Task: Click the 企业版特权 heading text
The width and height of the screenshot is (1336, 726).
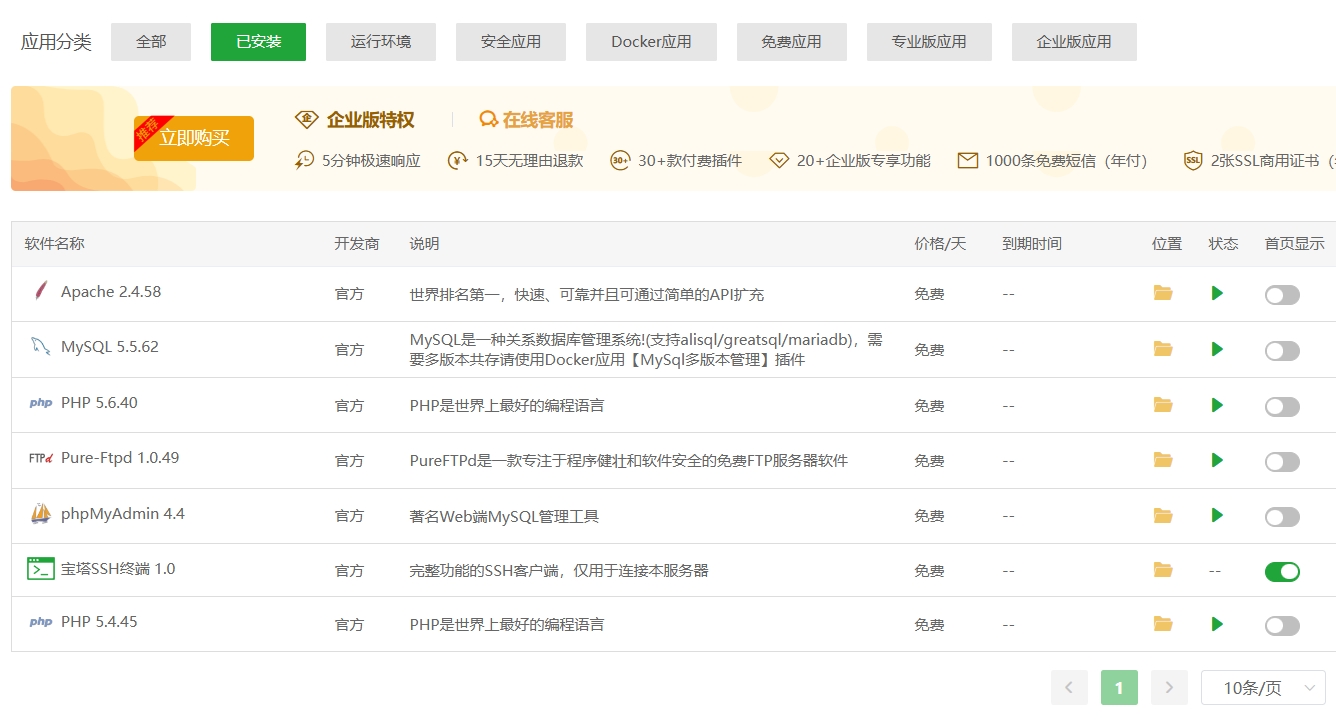Action: pos(370,120)
